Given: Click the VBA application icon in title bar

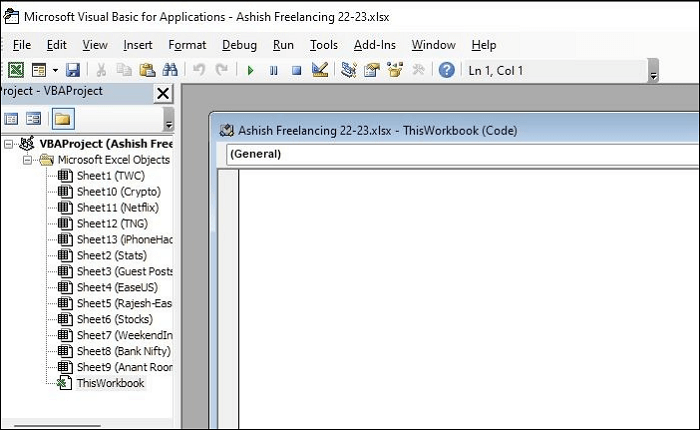Looking at the screenshot, I should pos(11,17).
